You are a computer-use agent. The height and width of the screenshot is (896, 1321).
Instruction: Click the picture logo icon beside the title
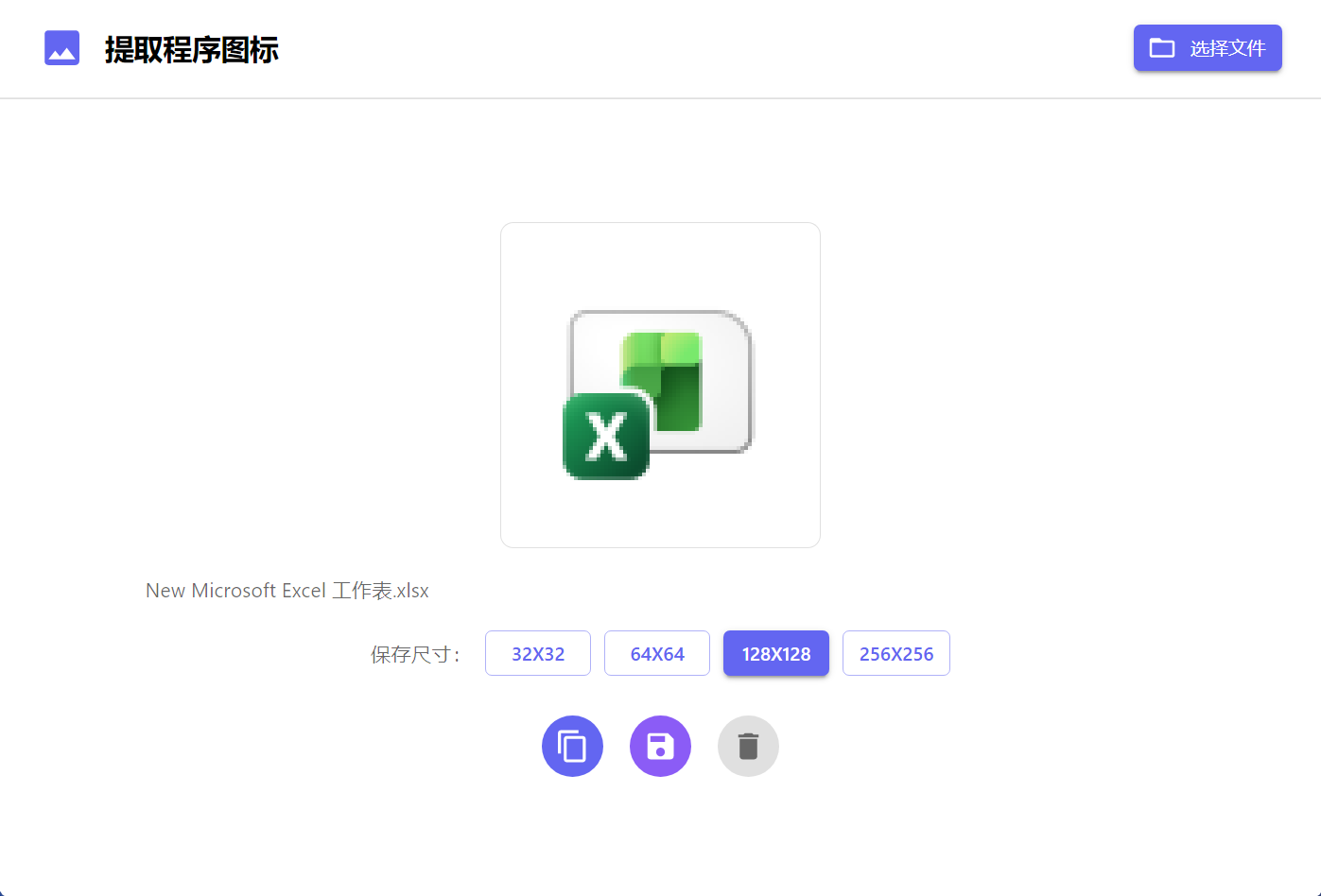tap(61, 48)
